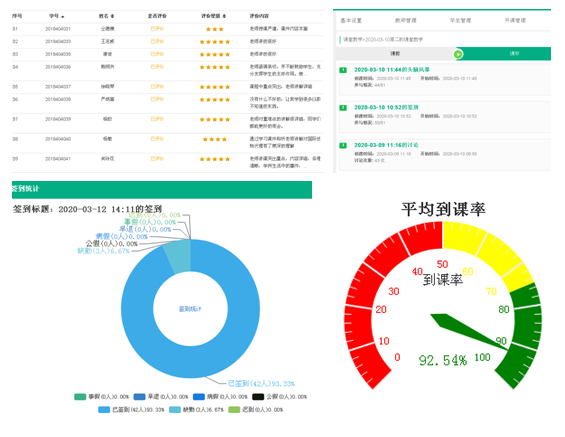Viewport: 565px width, 437px height.
Task: Toggle 已签到 legend entry in the chart
Action: 131,410
